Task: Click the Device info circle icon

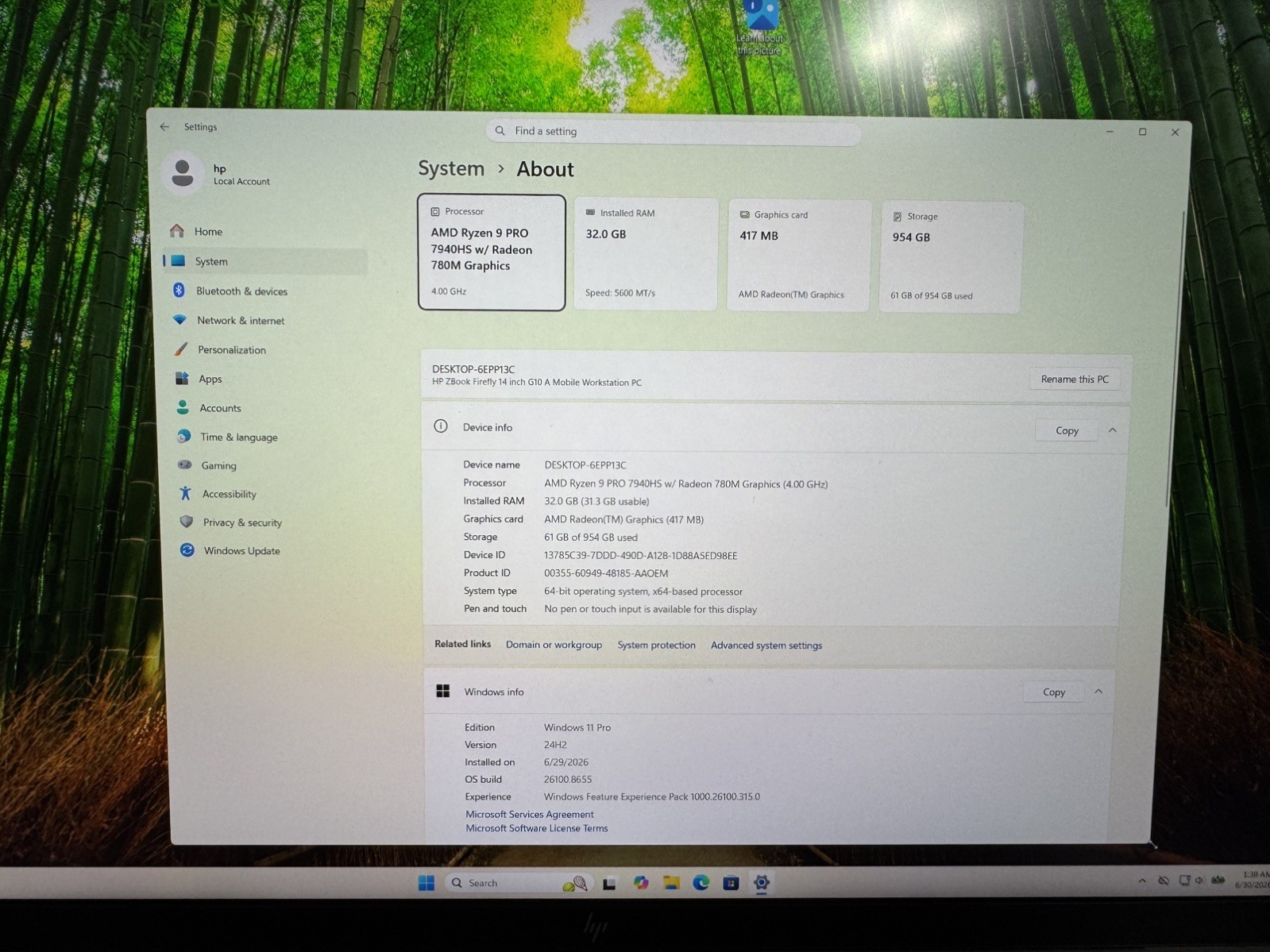Action: 441,426
